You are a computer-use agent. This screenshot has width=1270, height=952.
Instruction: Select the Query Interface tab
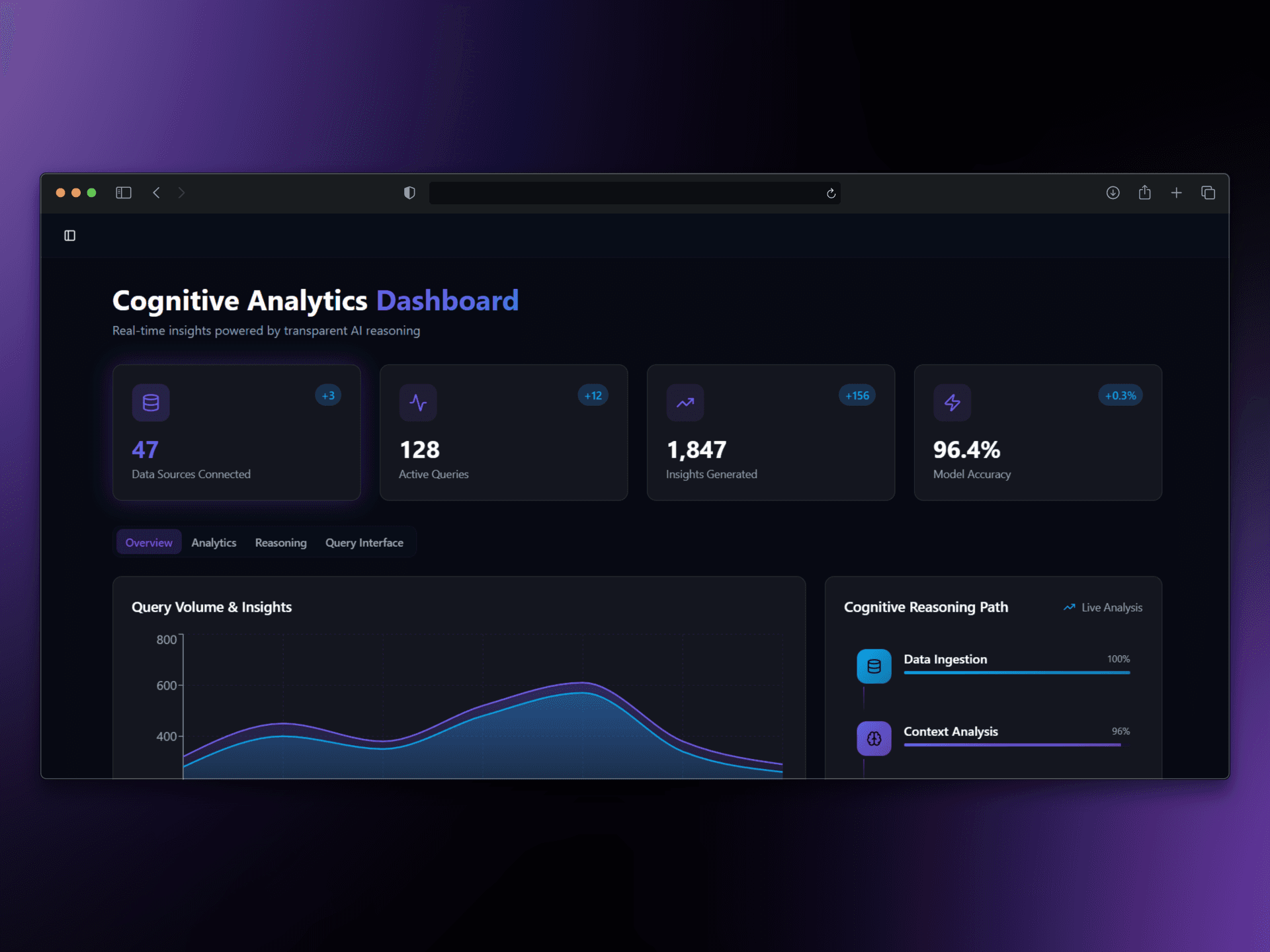coord(364,543)
